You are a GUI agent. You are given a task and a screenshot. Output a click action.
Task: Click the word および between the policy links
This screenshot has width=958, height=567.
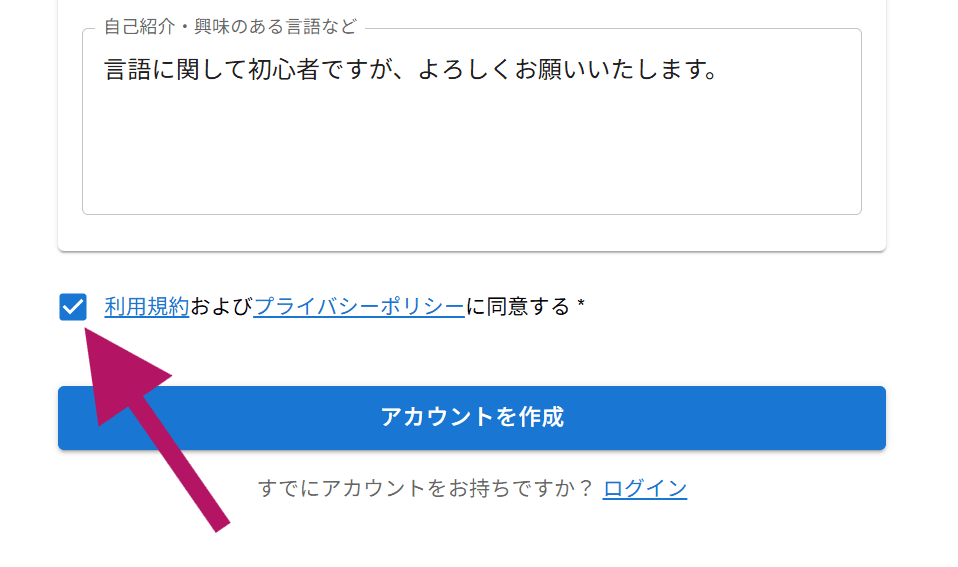pos(221,307)
